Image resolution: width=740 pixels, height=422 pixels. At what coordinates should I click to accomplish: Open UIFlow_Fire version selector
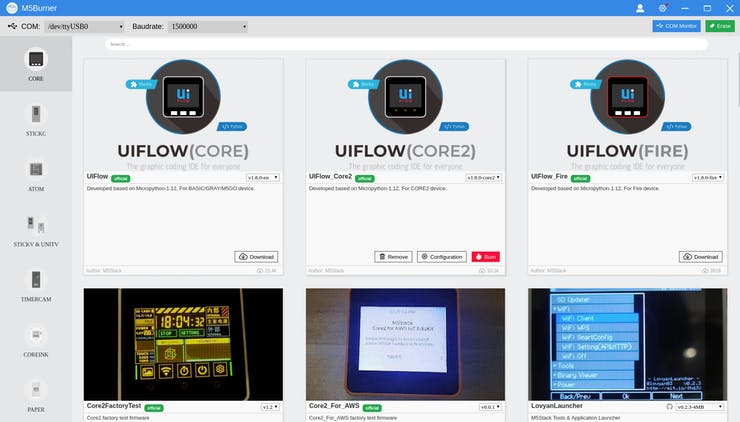(707, 177)
